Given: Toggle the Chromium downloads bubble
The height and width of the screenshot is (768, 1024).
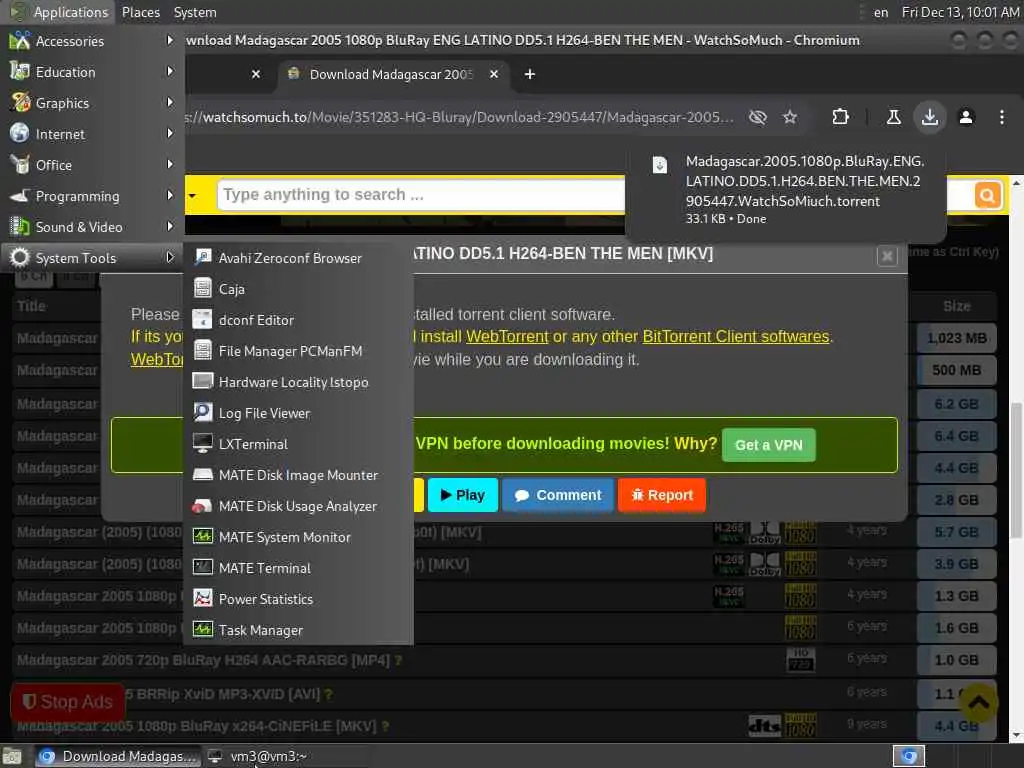Looking at the screenshot, I should pos(930,117).
